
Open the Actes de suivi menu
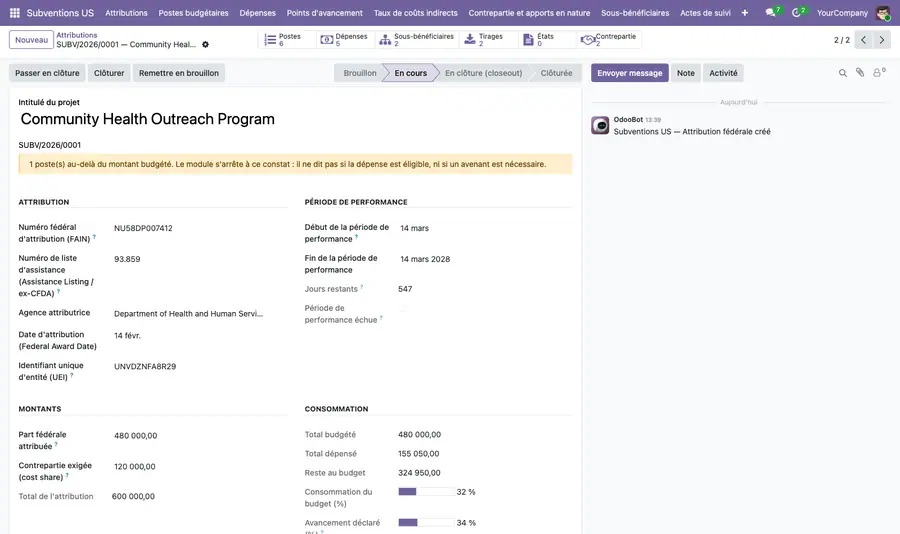(x=705, y=13)
